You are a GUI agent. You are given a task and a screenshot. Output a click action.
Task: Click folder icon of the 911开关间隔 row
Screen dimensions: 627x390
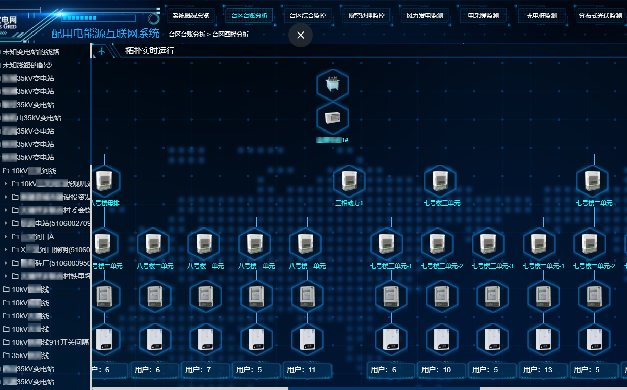(x=6, y=342)
